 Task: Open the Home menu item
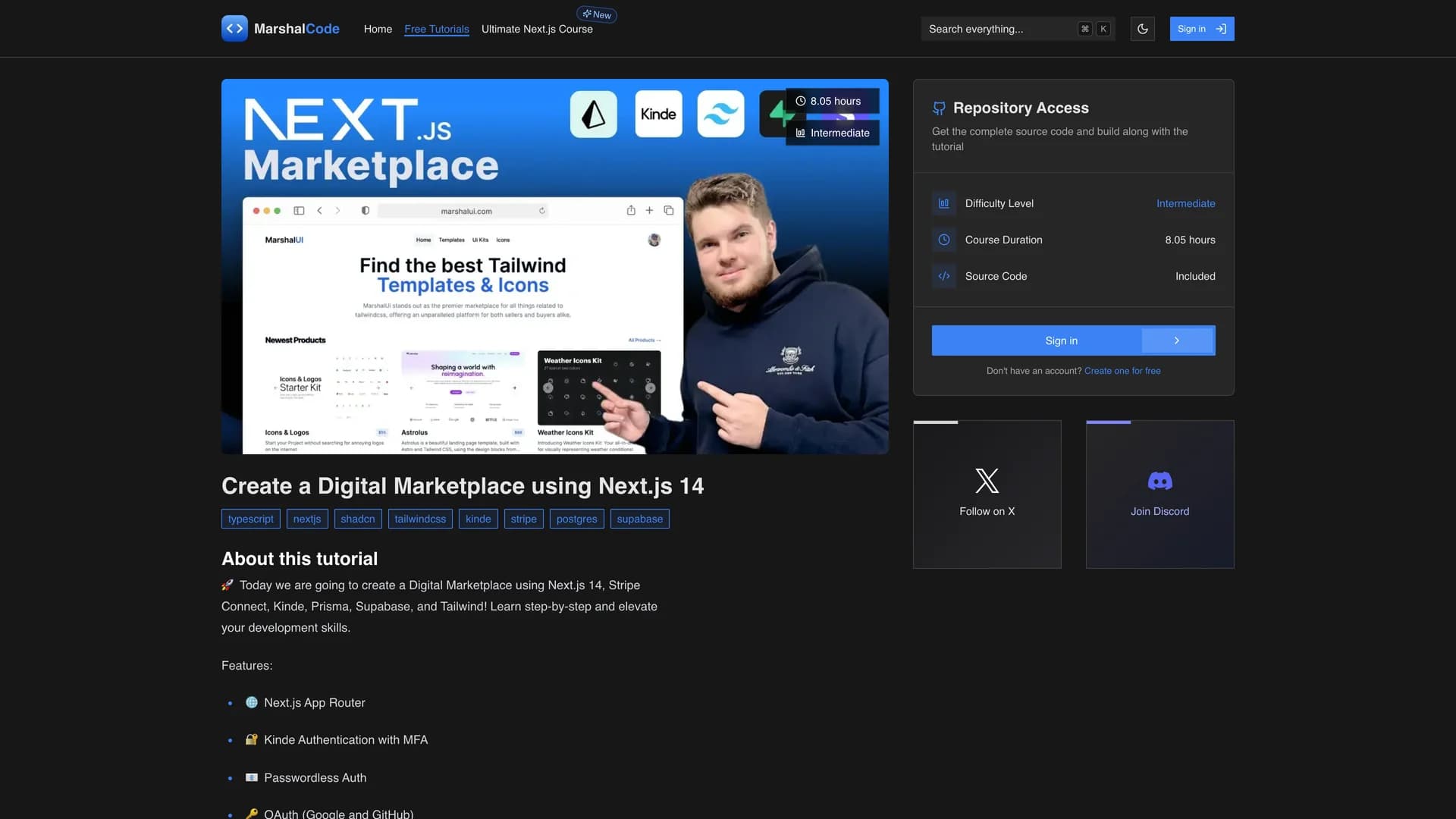click(378, 29)
